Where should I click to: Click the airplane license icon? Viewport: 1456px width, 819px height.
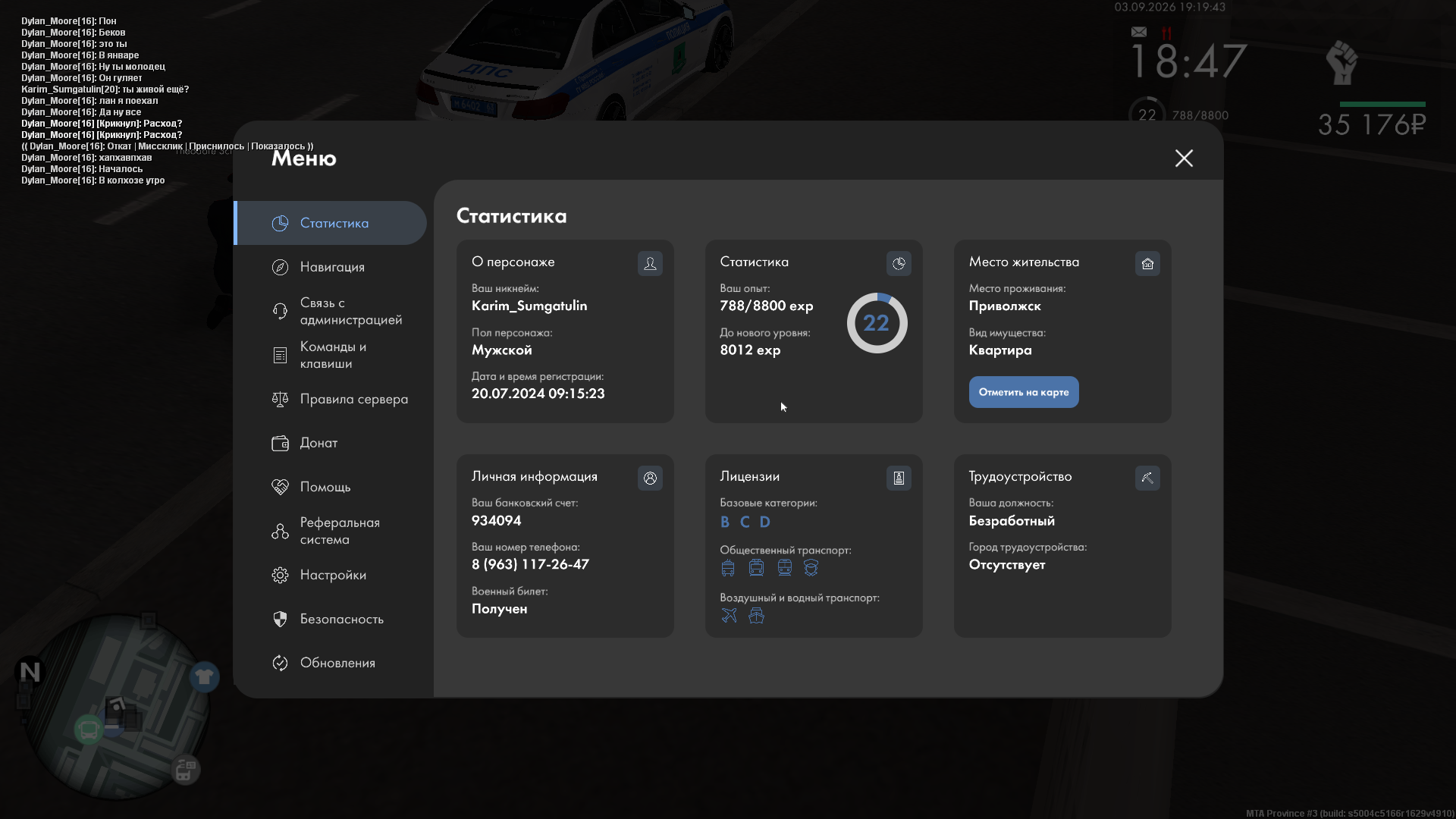tap(729, 616)
